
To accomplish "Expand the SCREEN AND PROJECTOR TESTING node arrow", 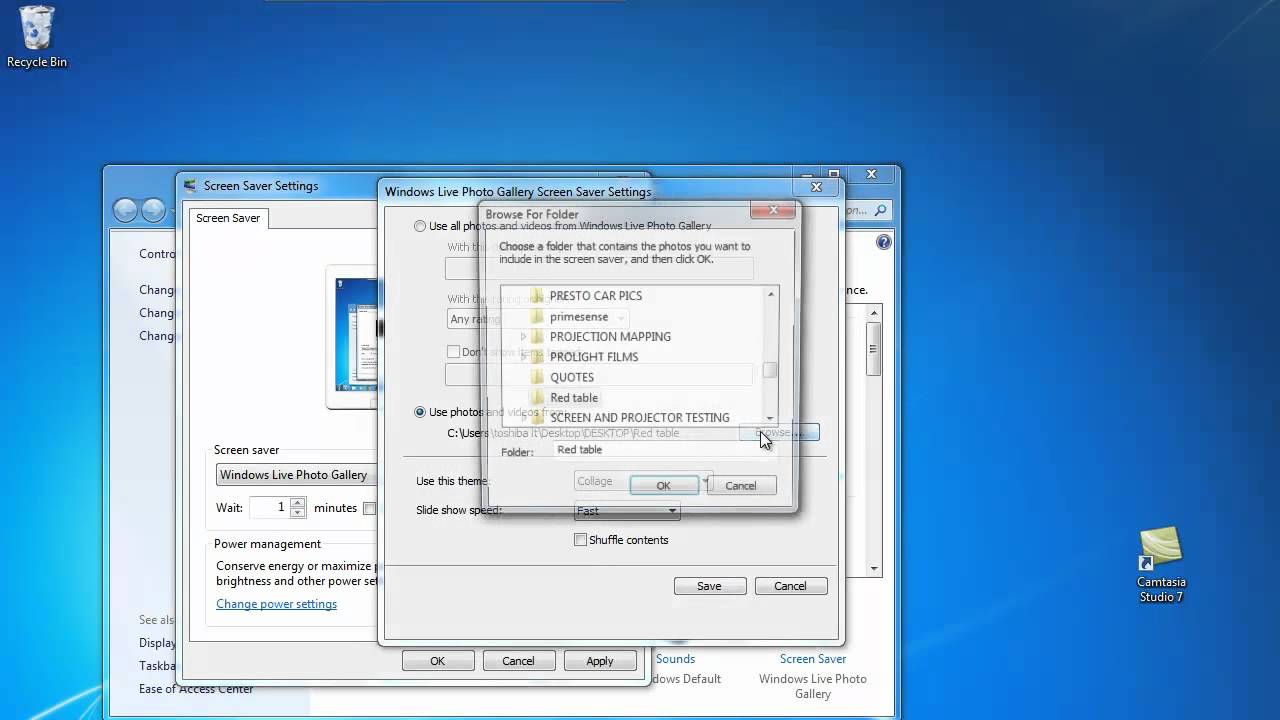I will click(x=522, y=417).
